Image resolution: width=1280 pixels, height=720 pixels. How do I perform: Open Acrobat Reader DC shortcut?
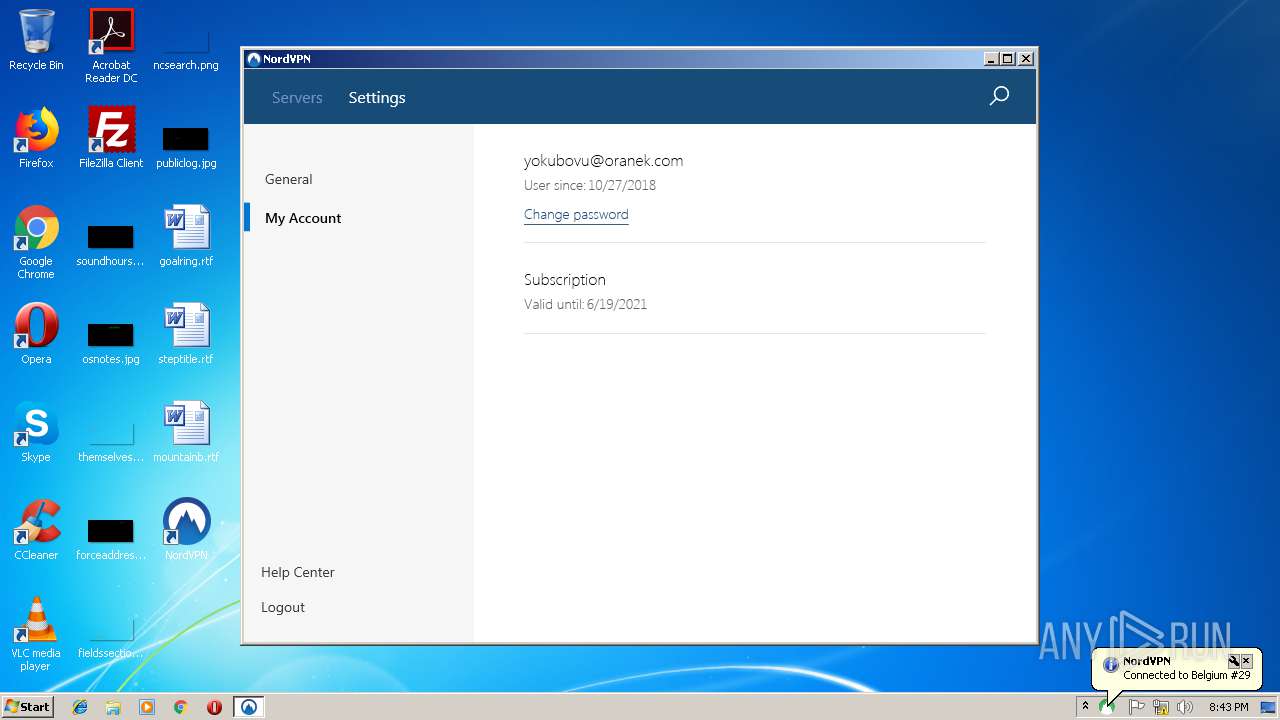(111, 46)
